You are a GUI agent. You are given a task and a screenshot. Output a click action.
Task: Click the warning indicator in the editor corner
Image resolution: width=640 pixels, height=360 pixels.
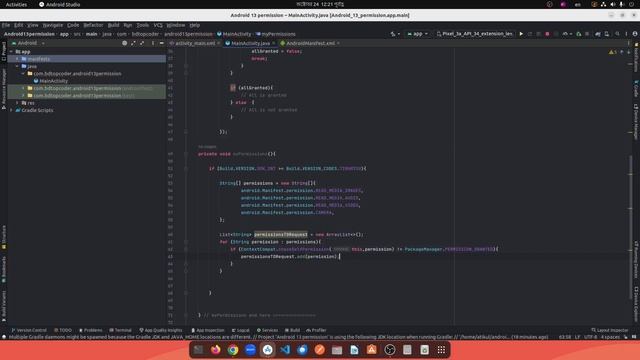coord(613,52)
